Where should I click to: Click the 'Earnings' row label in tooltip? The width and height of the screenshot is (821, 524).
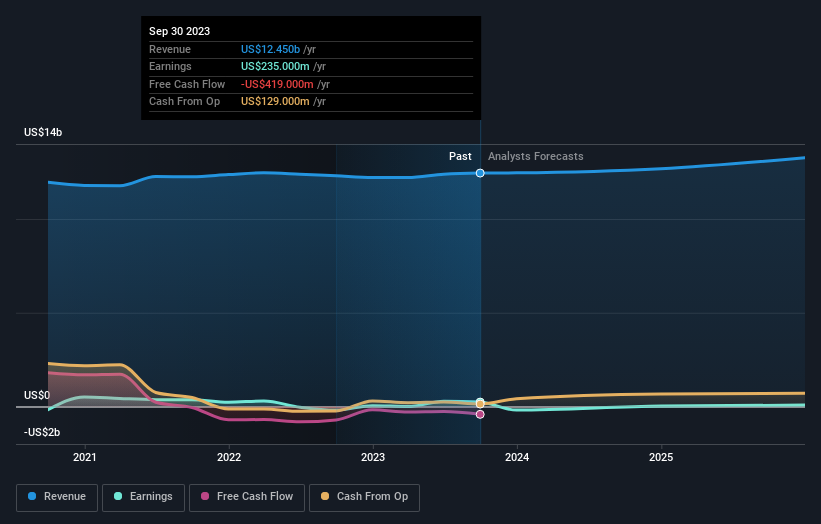coord(170,66)
